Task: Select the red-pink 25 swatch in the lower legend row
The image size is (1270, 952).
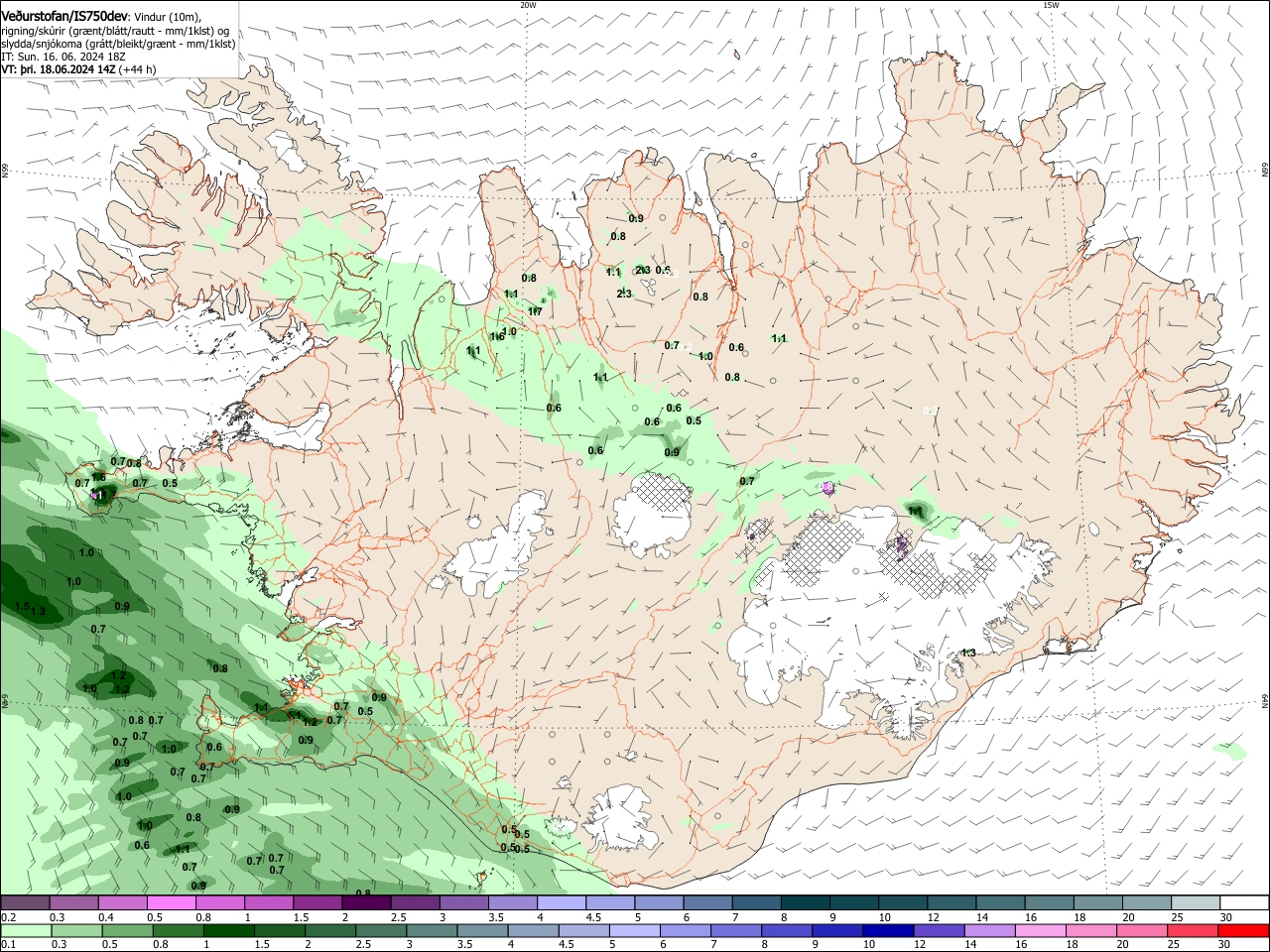Action: 1192,930
